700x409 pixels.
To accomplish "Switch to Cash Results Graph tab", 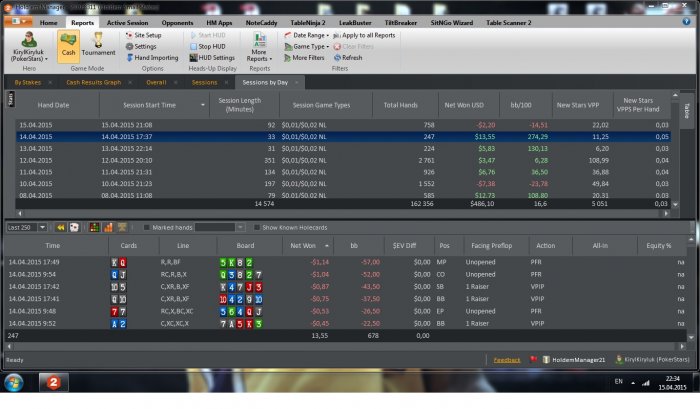I will (x=94, y=82).
